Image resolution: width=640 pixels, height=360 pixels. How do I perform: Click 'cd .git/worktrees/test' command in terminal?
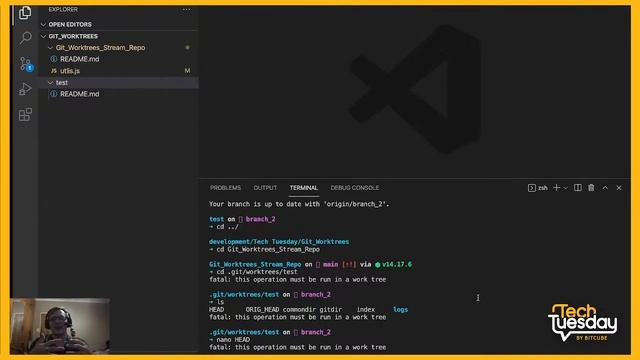click(257, 272)
